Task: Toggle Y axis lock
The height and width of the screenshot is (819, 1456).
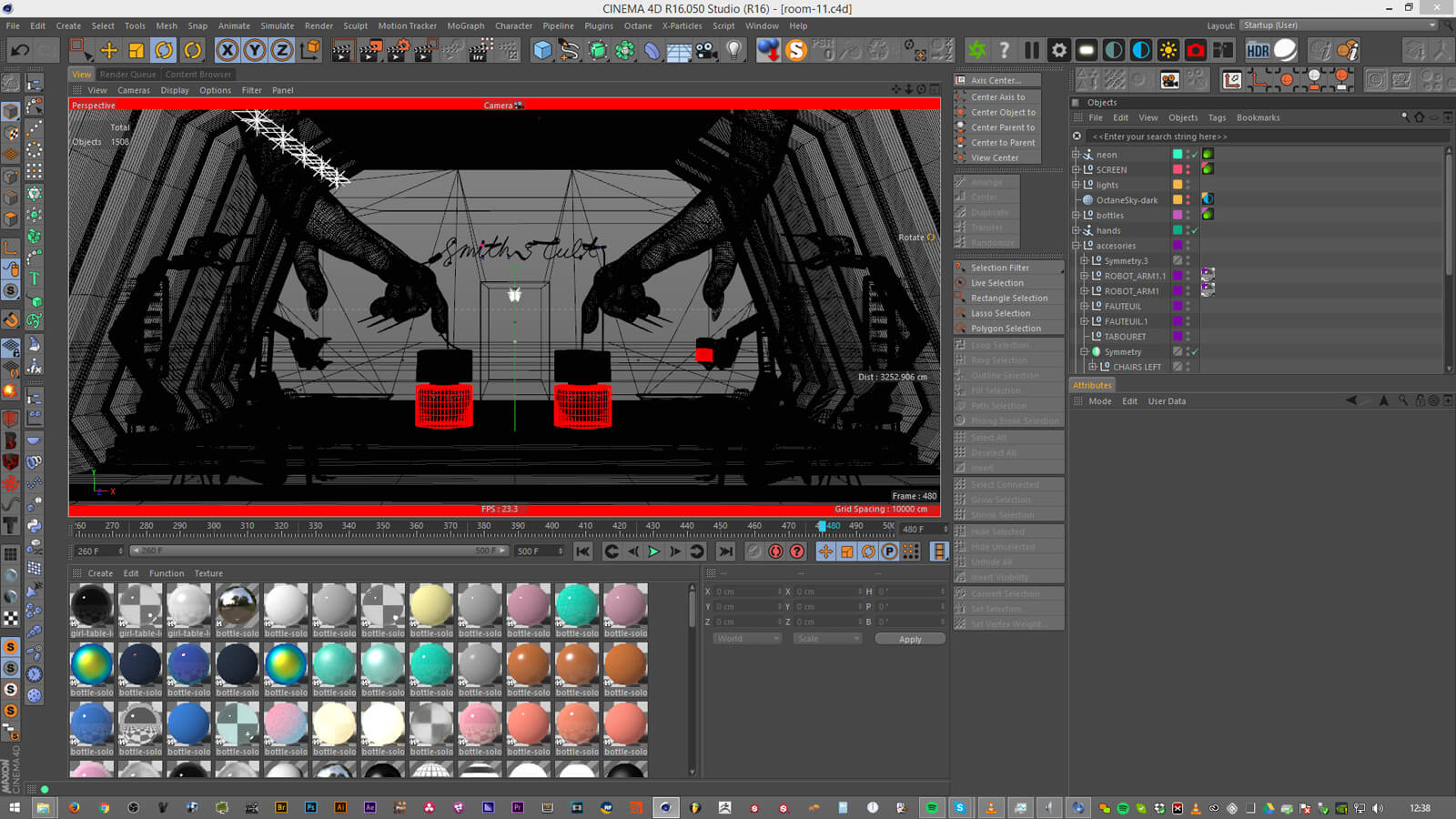Action: [x=255, y=50]
